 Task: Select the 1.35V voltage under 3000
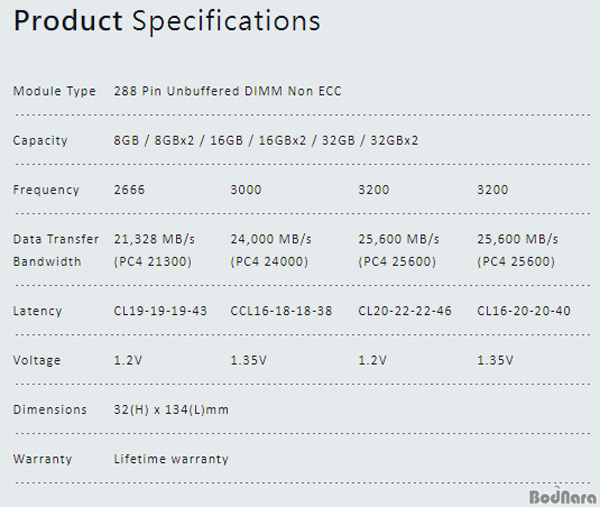click(248, 360)
